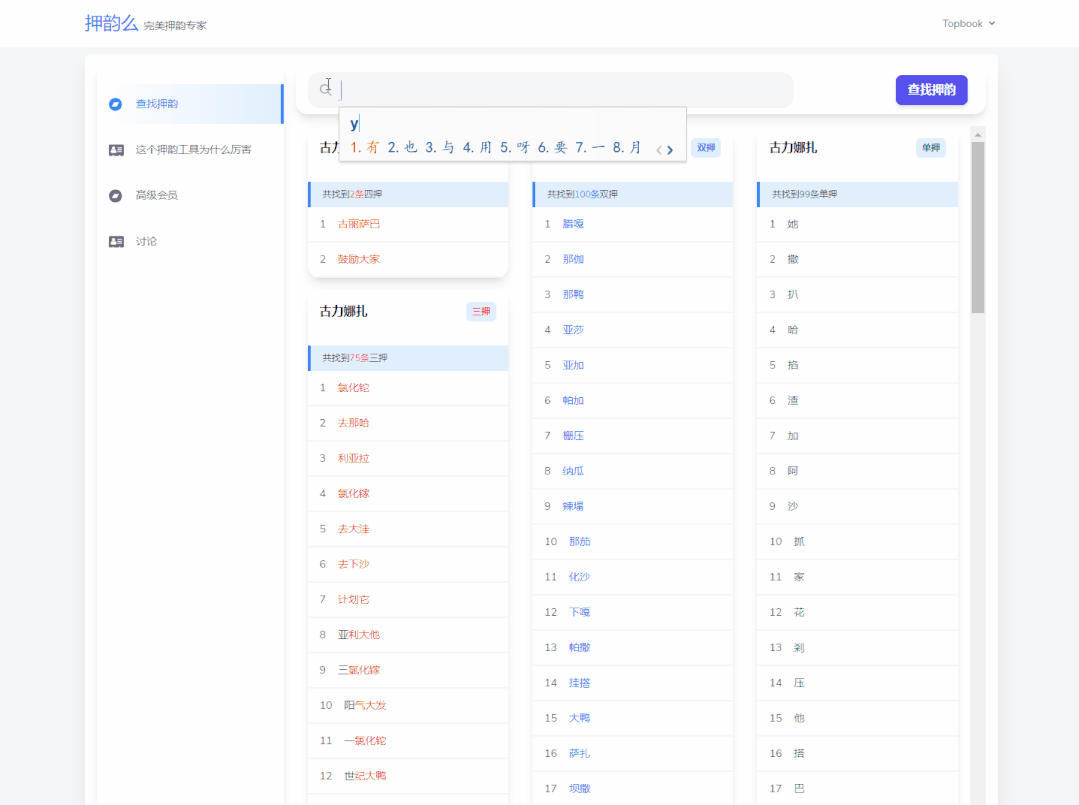
Task: Select single-rhyme result 巴
Action: [799, 789]
